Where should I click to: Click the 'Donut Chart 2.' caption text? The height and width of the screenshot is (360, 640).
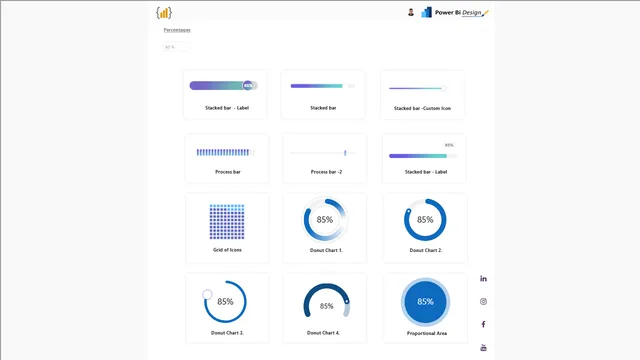point(426,250)
